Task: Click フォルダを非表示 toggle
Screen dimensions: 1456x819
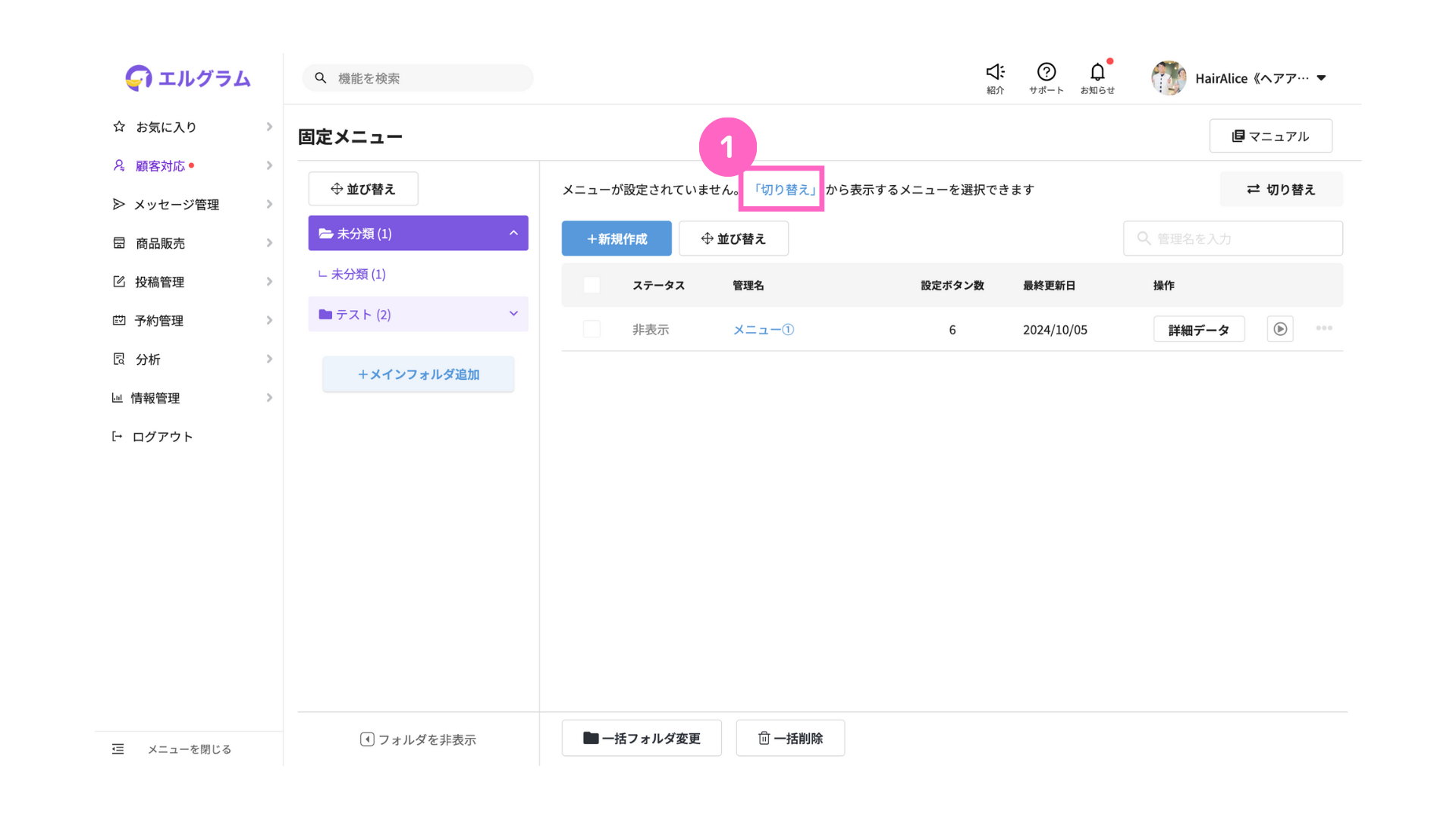Action: click(418, 739)
